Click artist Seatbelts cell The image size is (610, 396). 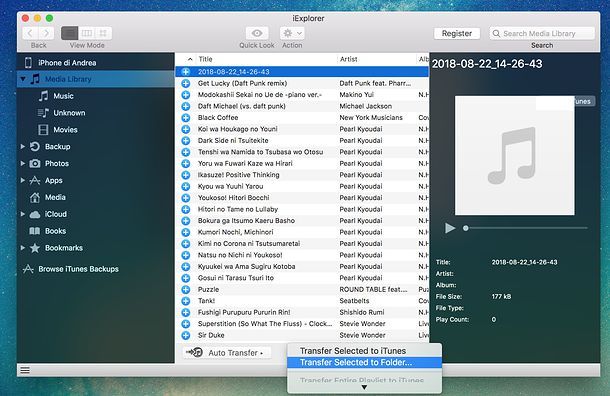(354, 301)
